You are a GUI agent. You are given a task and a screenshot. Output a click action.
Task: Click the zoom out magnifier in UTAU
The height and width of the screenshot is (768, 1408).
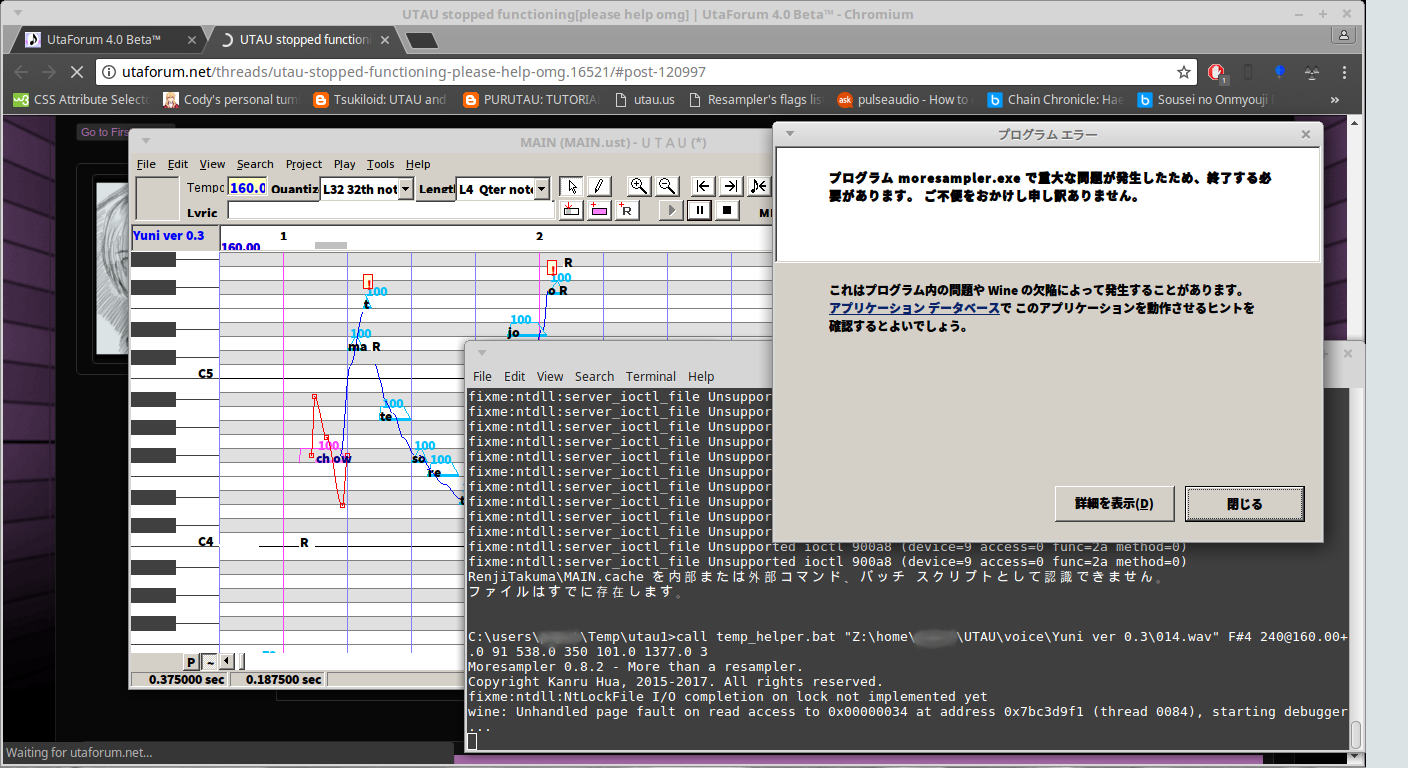[x=667, y=186]
